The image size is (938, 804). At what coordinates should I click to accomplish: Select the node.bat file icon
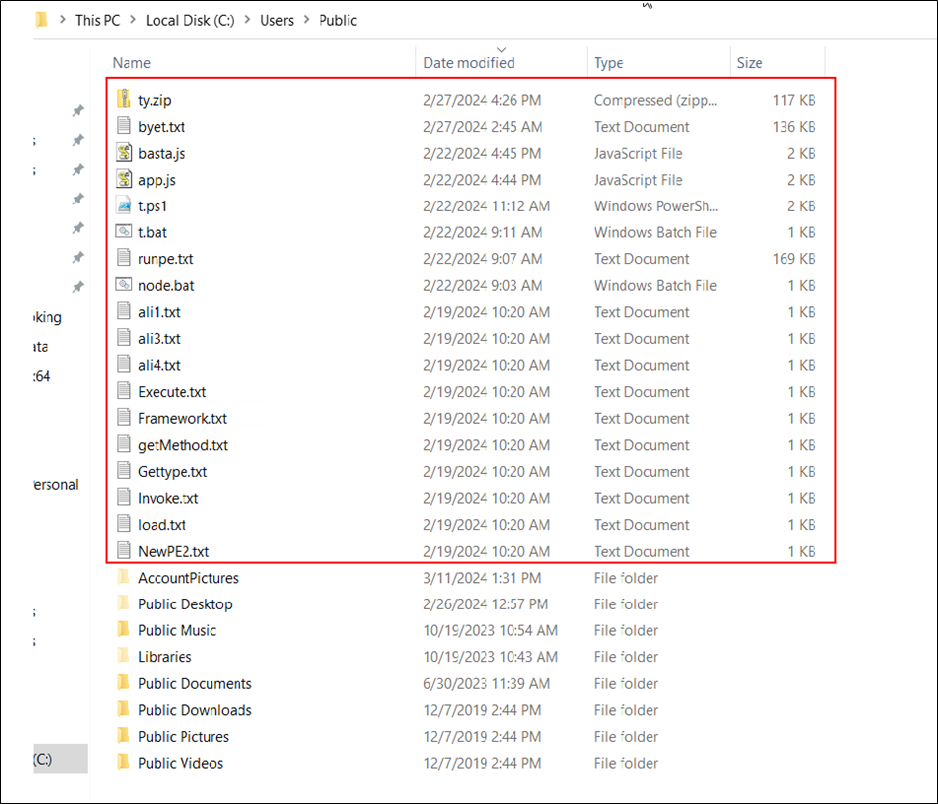[124, 285]
